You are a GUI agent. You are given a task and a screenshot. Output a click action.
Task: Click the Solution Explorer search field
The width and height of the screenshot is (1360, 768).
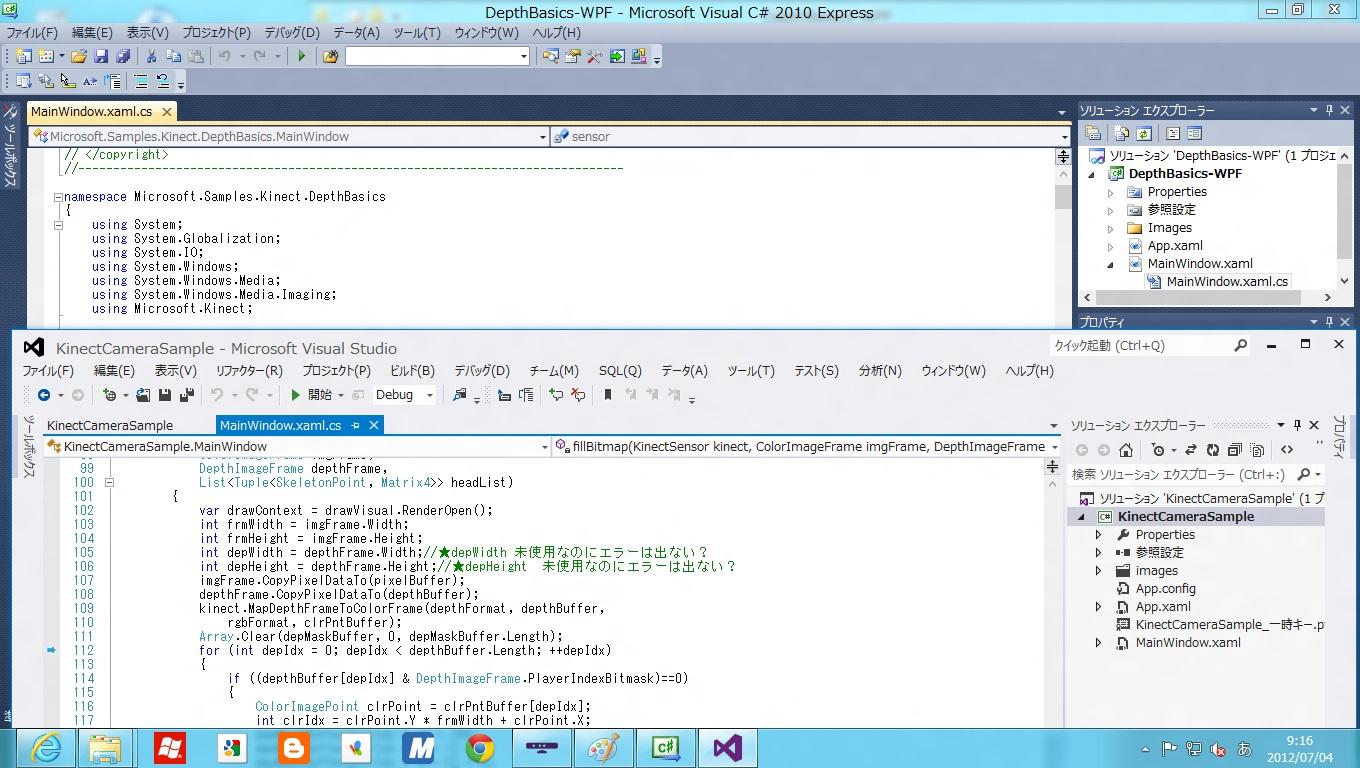coord(1180,474)
